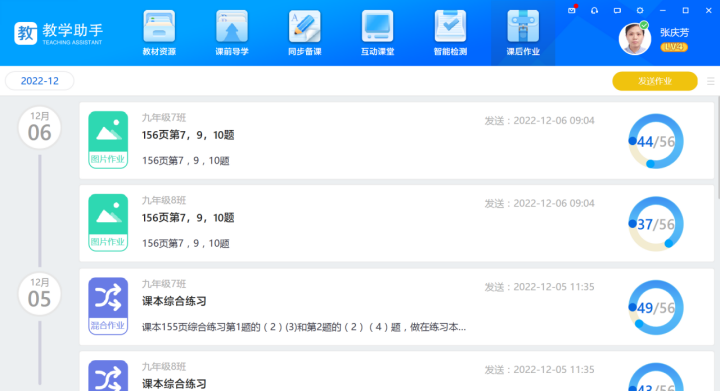This screenshot has width=720, height=392.
Task: Click the vertical scrollbar of the assignment list
Action: [x=718, y=148]
